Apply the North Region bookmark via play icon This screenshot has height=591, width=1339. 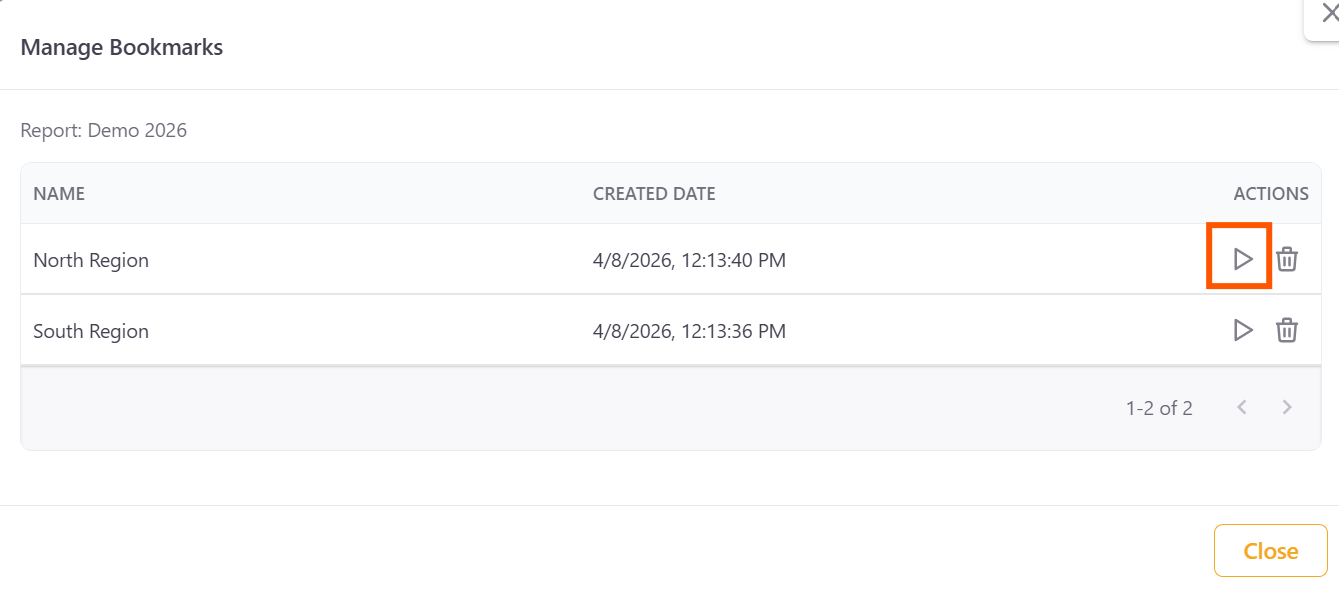(1242, 260)
